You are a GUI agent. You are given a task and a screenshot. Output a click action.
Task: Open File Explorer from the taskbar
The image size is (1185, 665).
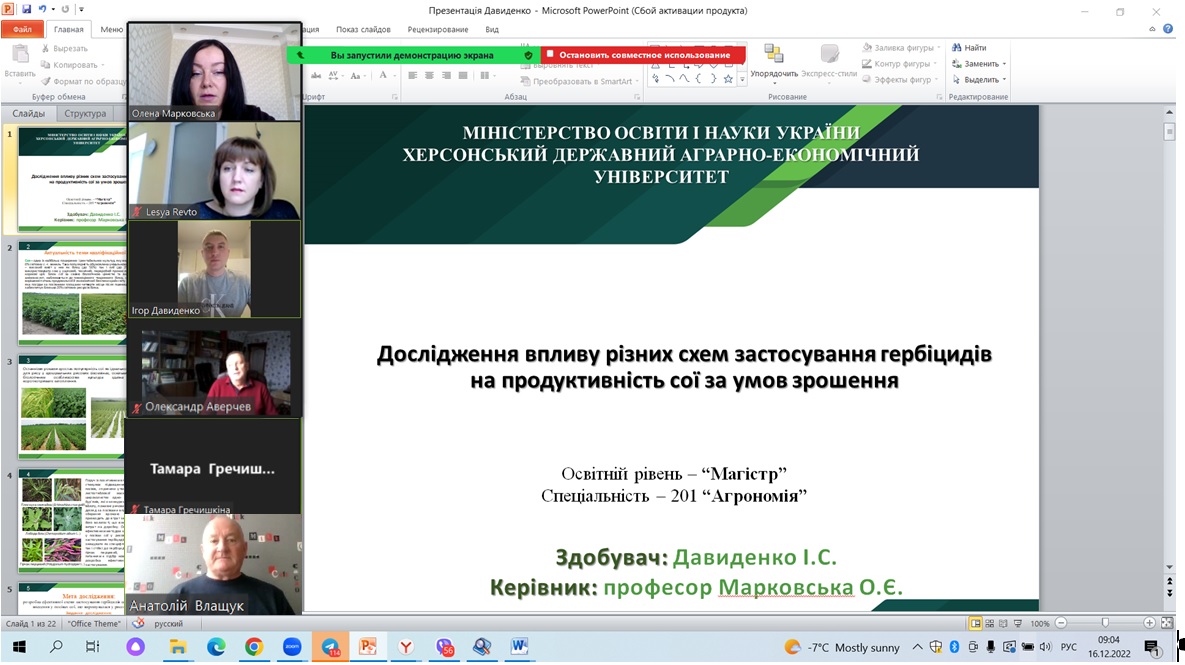(178, 647)
